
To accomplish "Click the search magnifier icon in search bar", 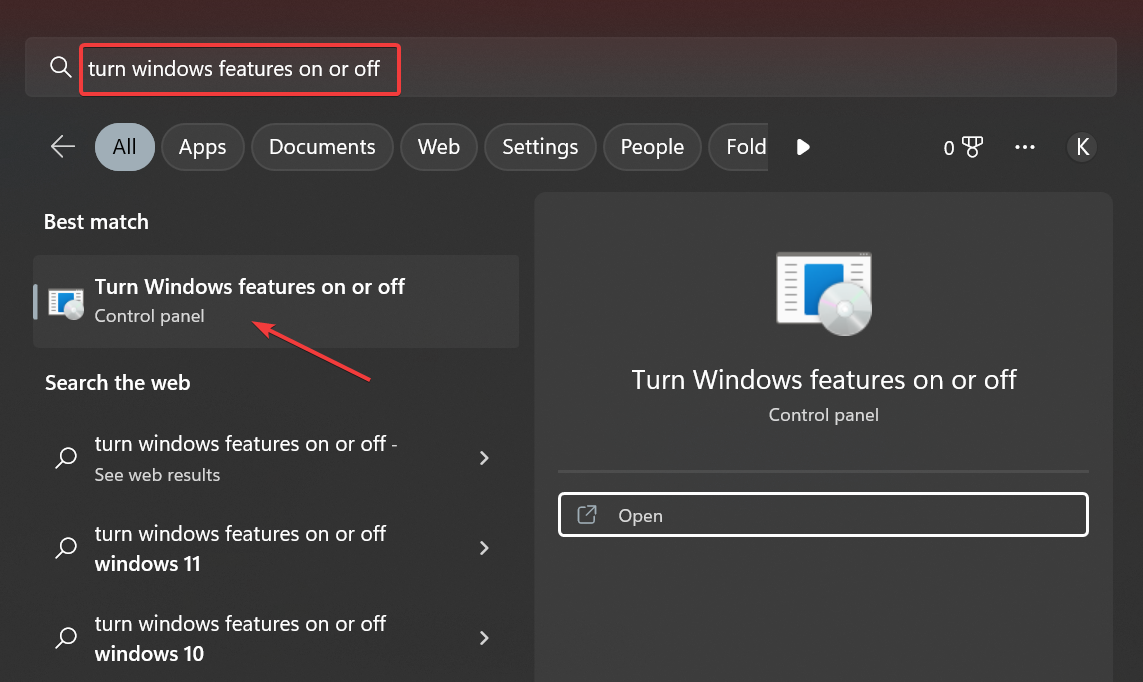I will (x=61, y=68).
